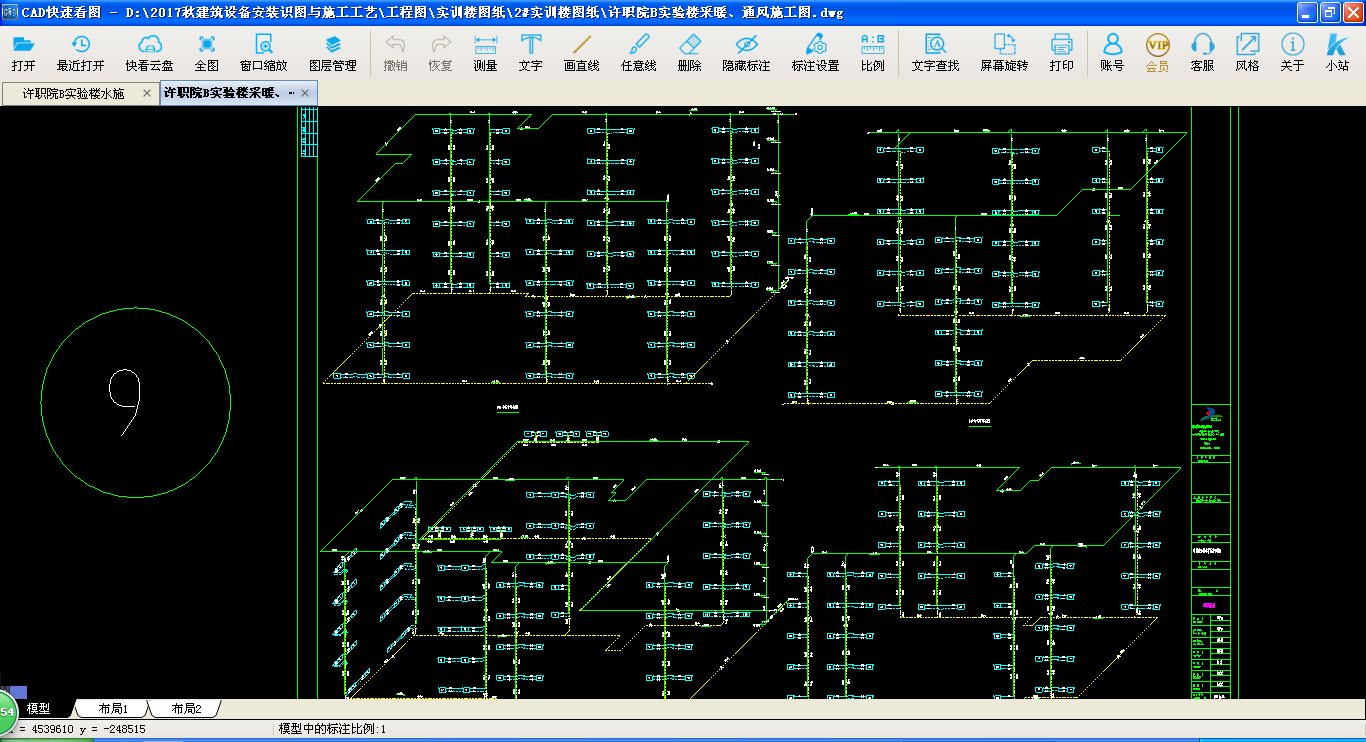Close the 许职院B实验楼采暖 drawing tab

point(304,93)
